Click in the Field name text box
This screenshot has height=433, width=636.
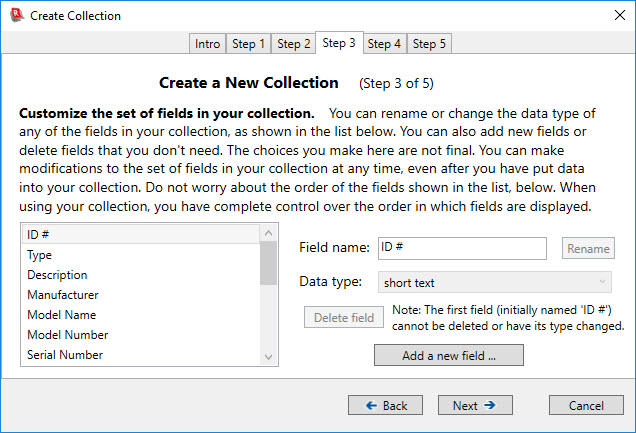(x=462, y=248)
